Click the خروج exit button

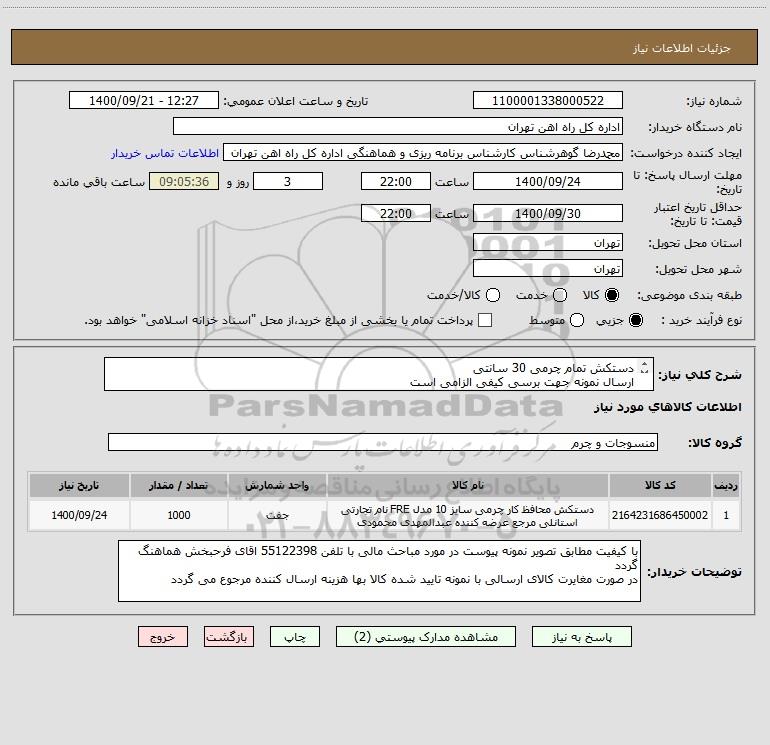tap(163, 637)
